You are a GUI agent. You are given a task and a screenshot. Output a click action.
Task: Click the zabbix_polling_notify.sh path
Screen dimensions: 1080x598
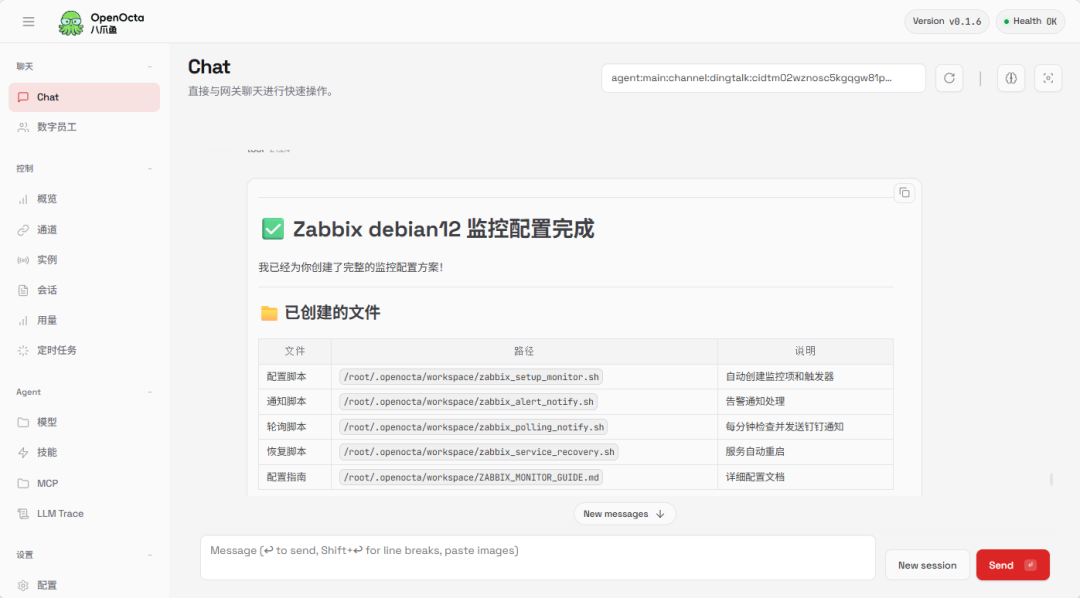(x=474, y=427)
